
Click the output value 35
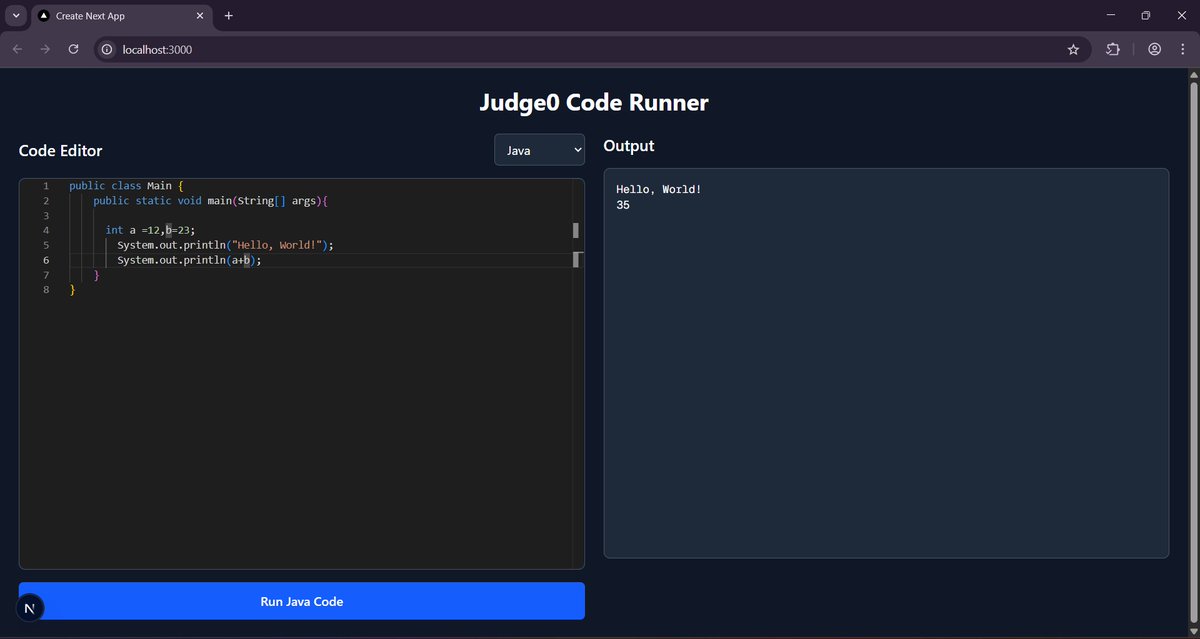[x=623, y=205]
